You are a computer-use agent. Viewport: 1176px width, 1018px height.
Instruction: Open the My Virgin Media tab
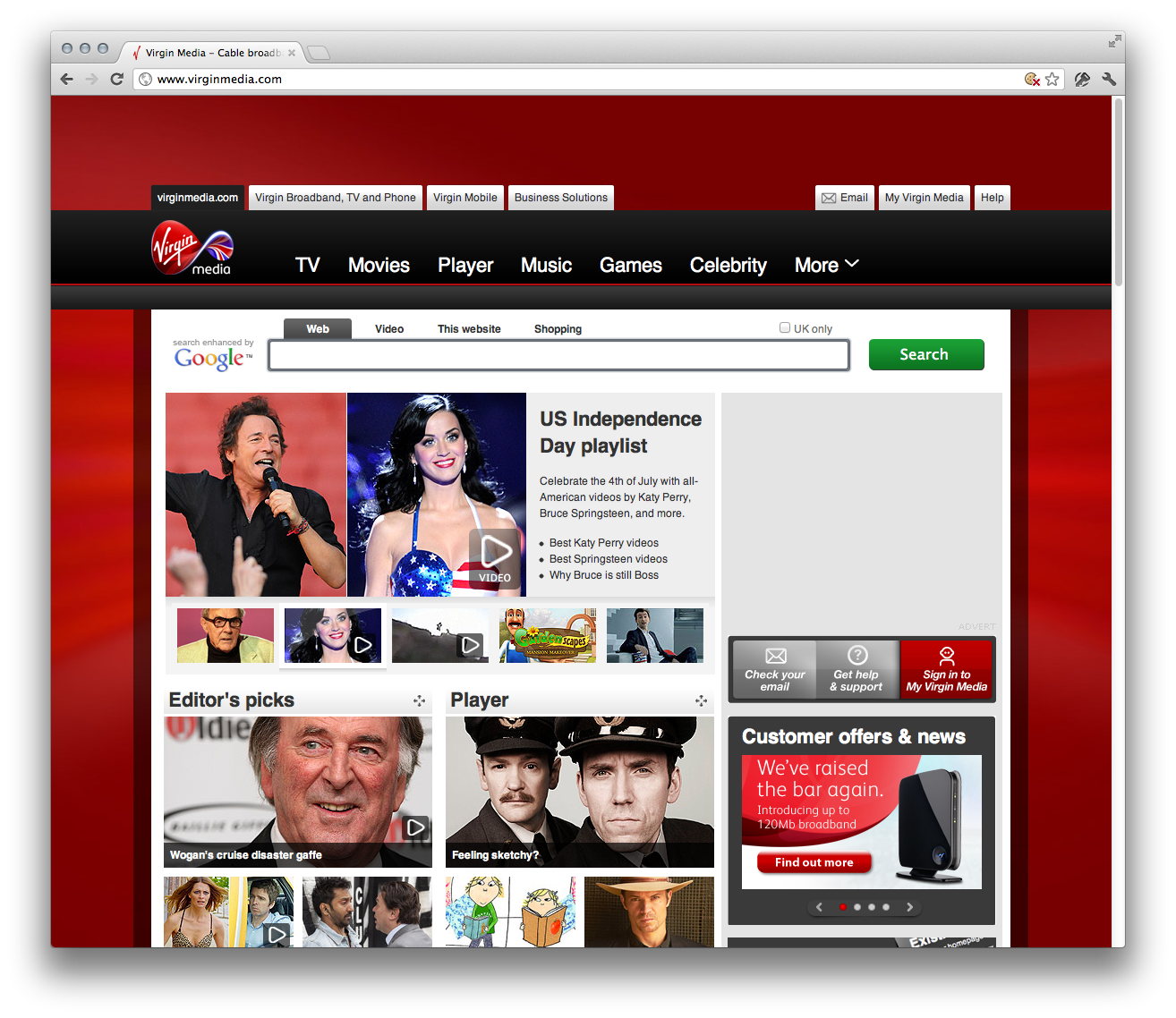click(925, 198)
